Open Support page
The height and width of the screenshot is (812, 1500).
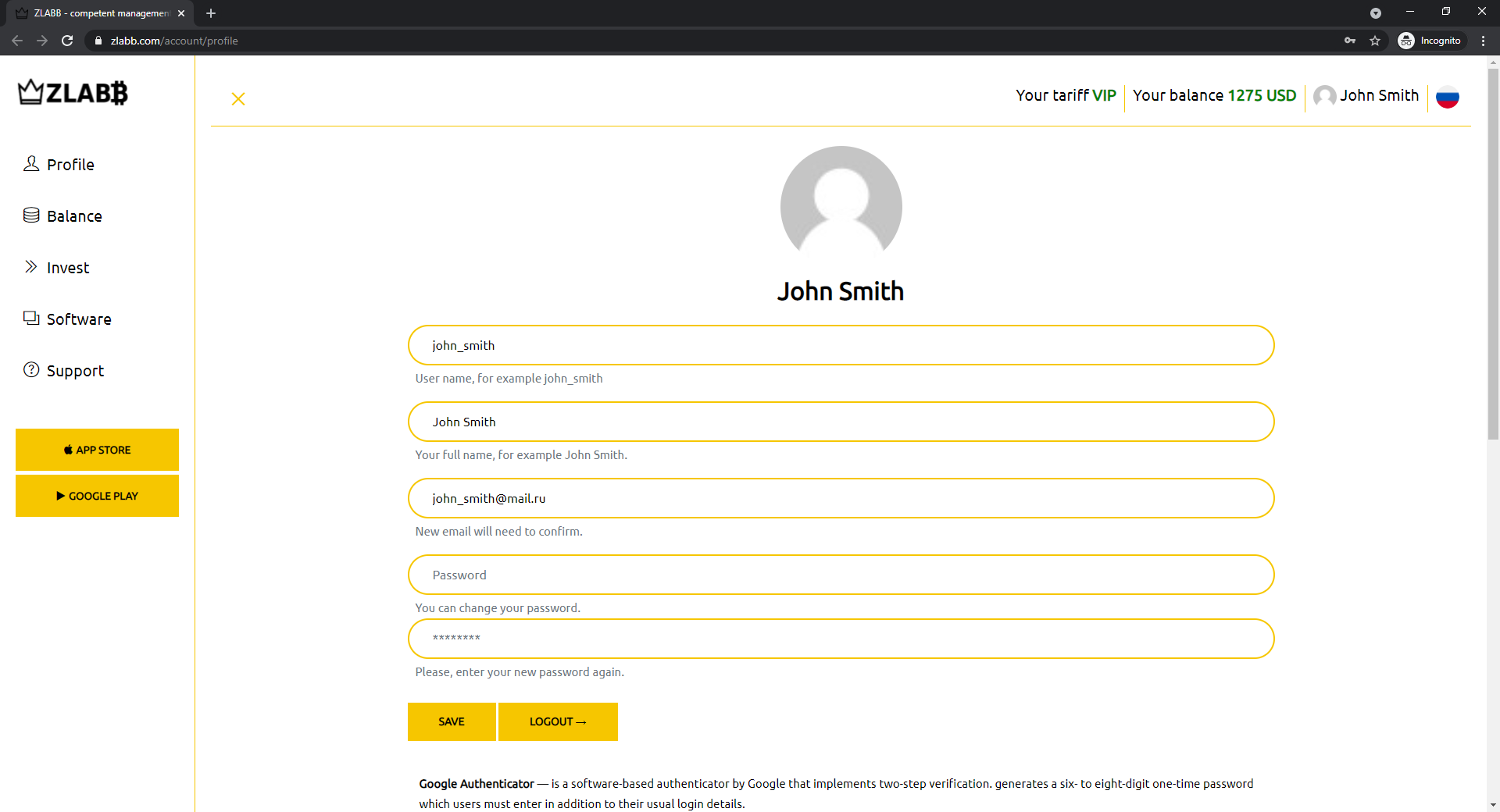(x=74, y=371)
